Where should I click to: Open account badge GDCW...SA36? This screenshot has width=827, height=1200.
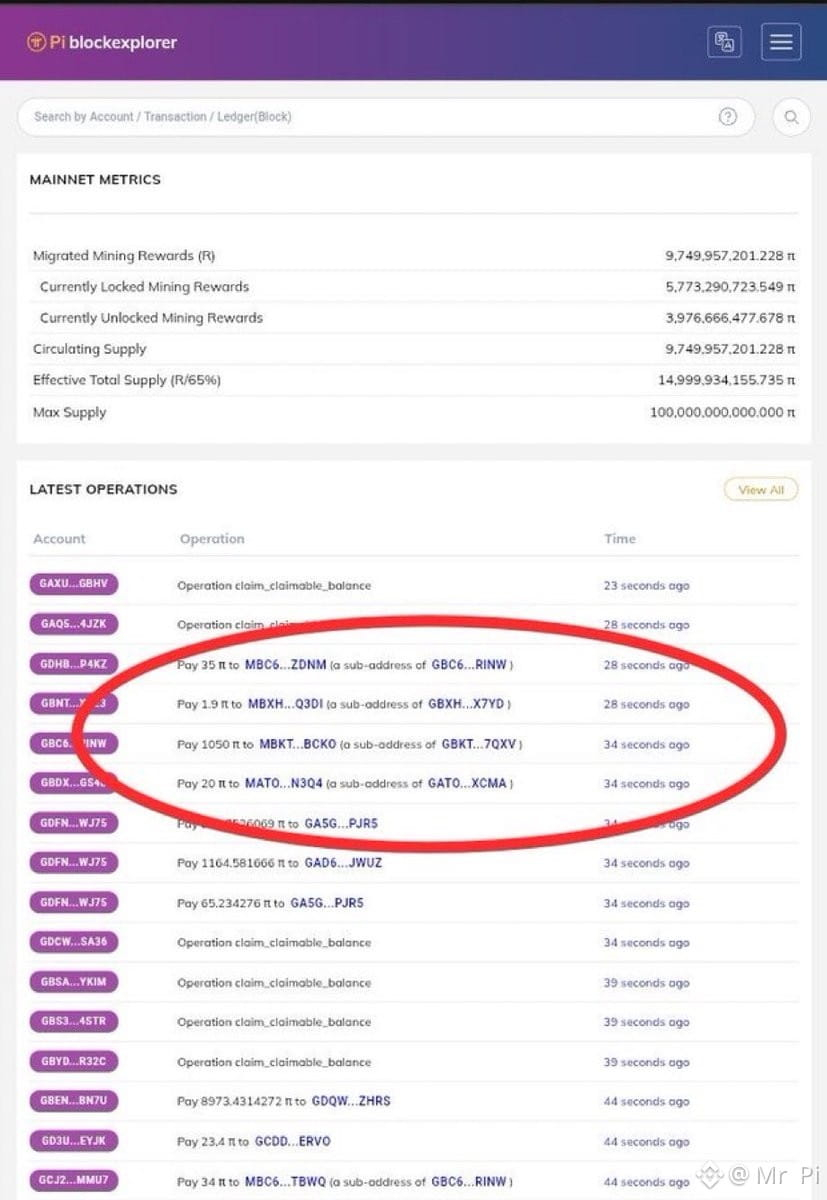point(73,942)
